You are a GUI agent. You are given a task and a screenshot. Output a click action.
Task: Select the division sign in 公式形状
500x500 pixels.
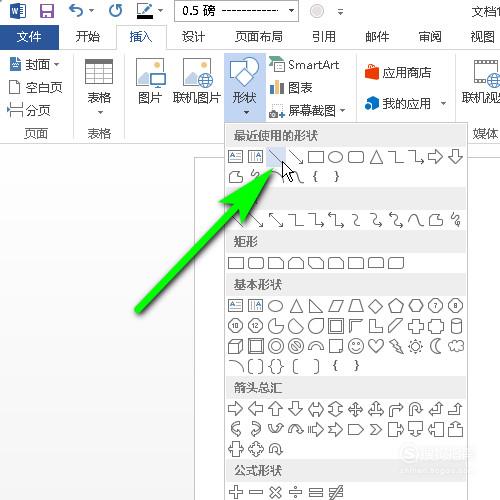(296, 492)
